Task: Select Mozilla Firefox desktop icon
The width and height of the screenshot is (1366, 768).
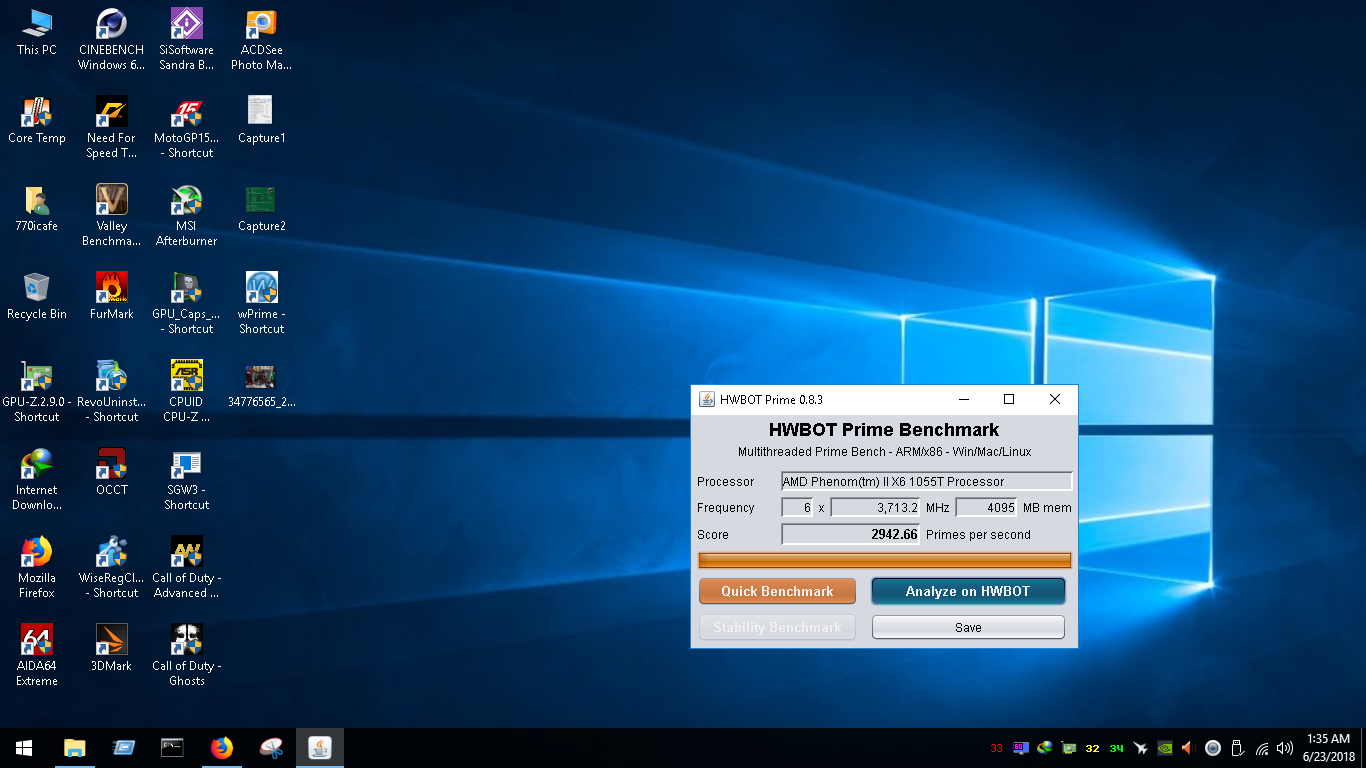Action: 37,568
